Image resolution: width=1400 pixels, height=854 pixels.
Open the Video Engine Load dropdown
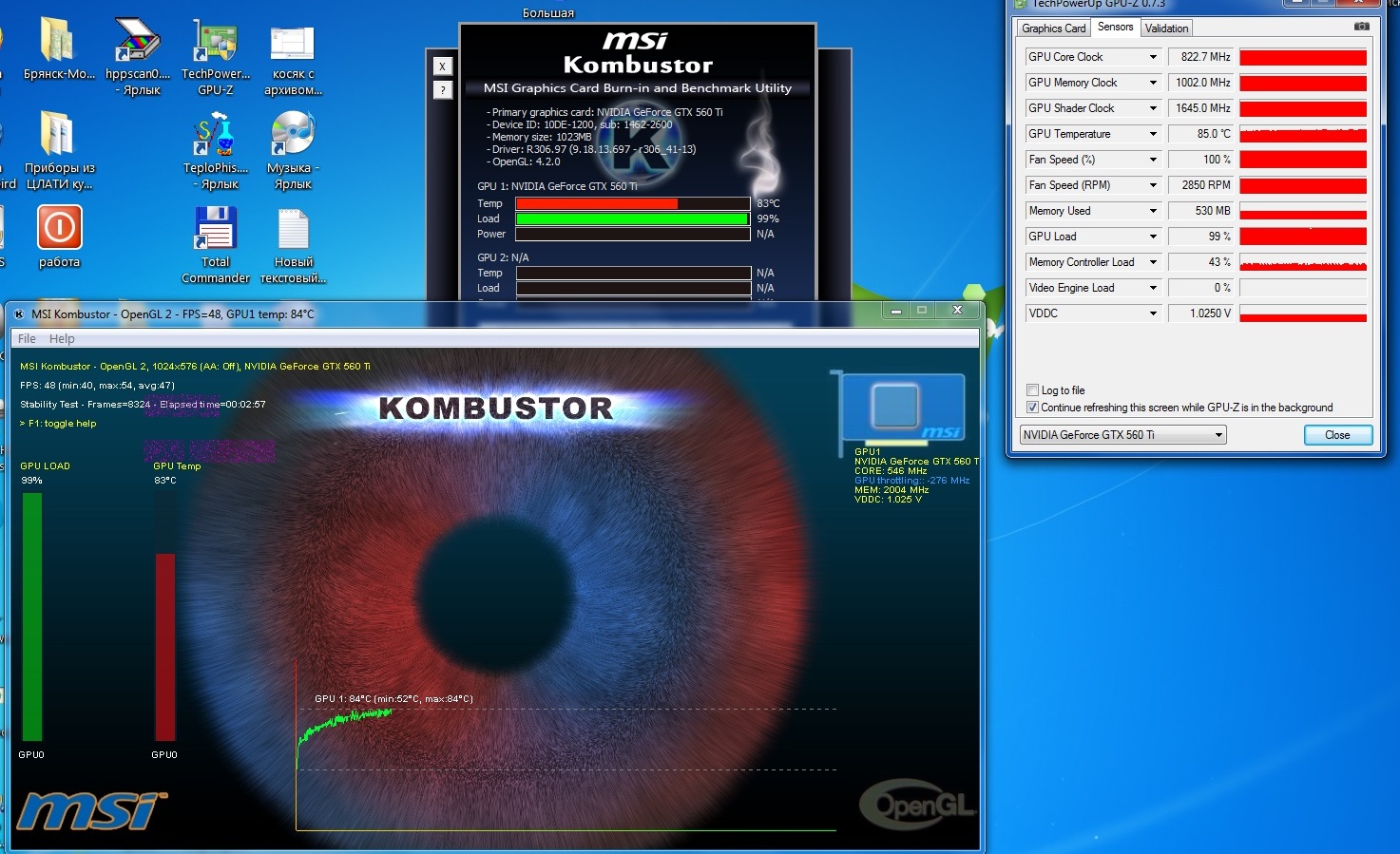(x=1153, y=288)
